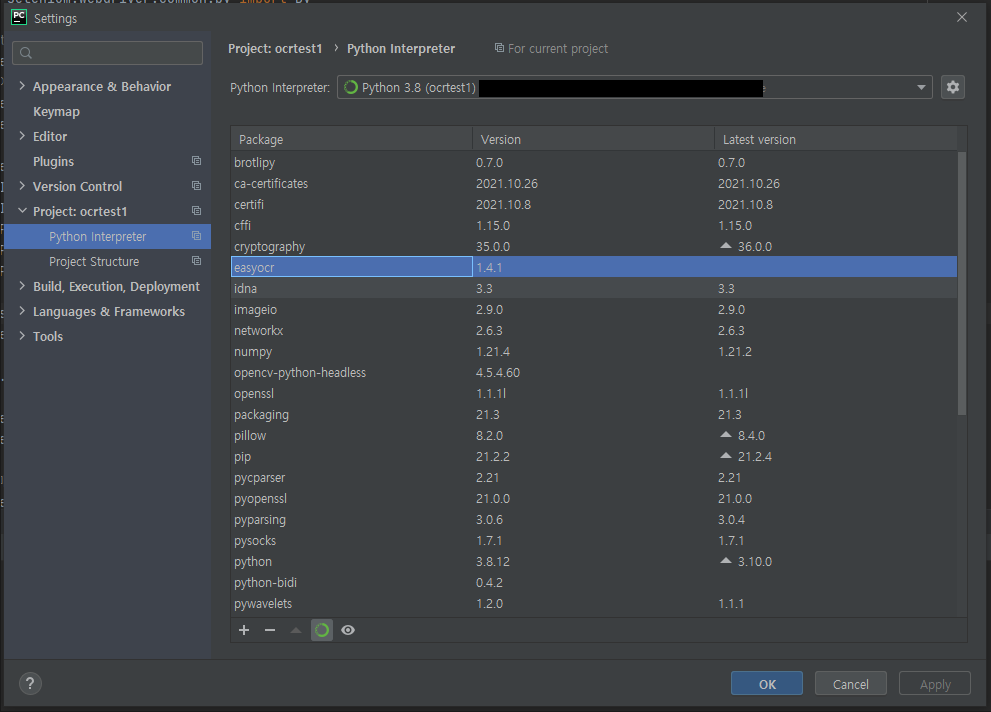Viewport: 991px width, 712px height.
Task: Expand the Editor section
Action: 22,135
